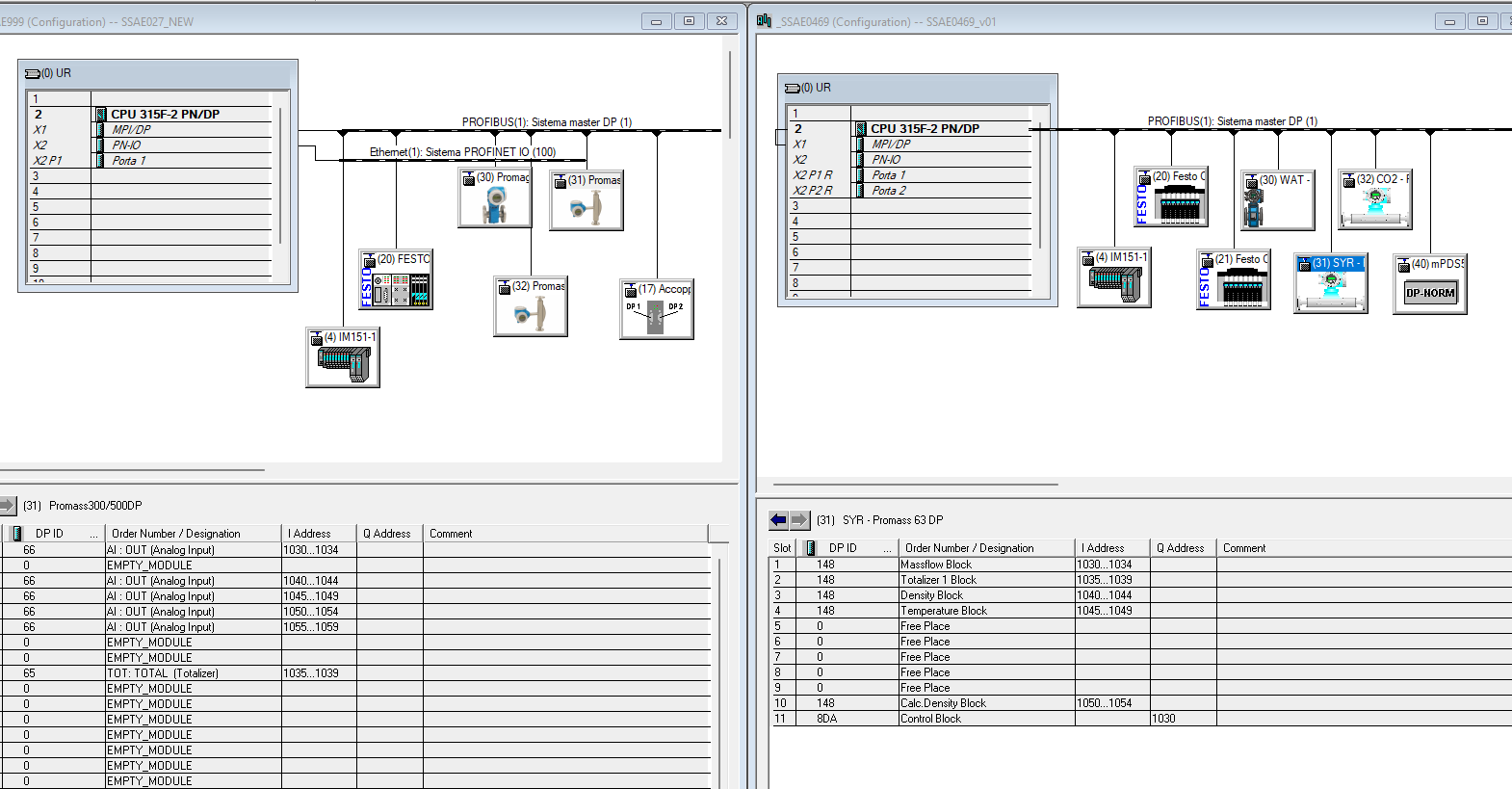Viewport: 1512px width, 789px height.
Task: Click right station view horizontal scrollbar
Action: (915, 485)
